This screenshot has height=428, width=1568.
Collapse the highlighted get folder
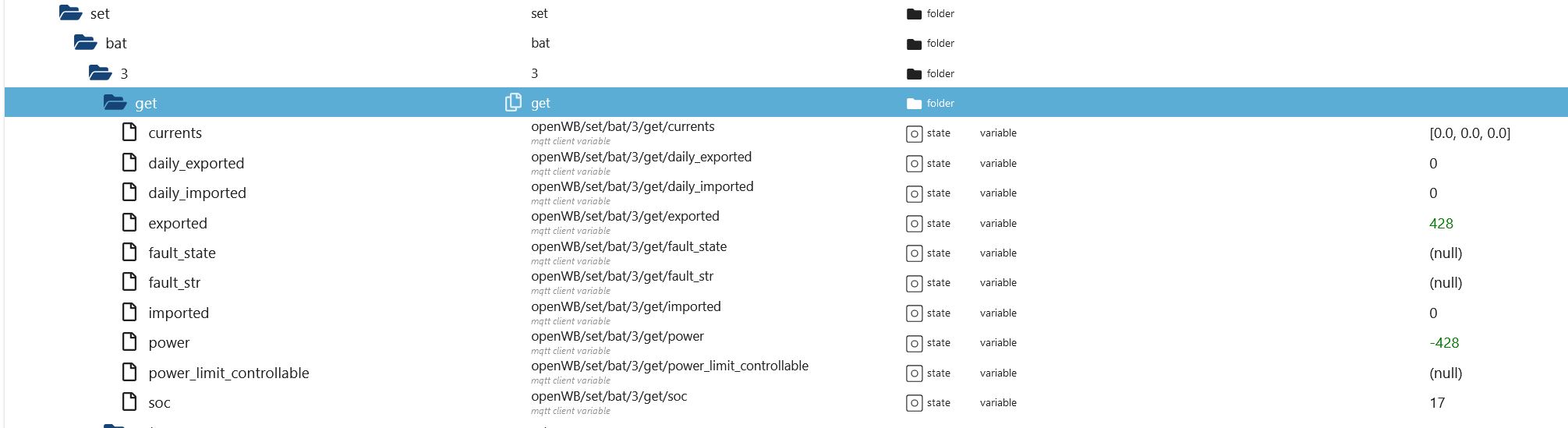(x=115, y=102)
